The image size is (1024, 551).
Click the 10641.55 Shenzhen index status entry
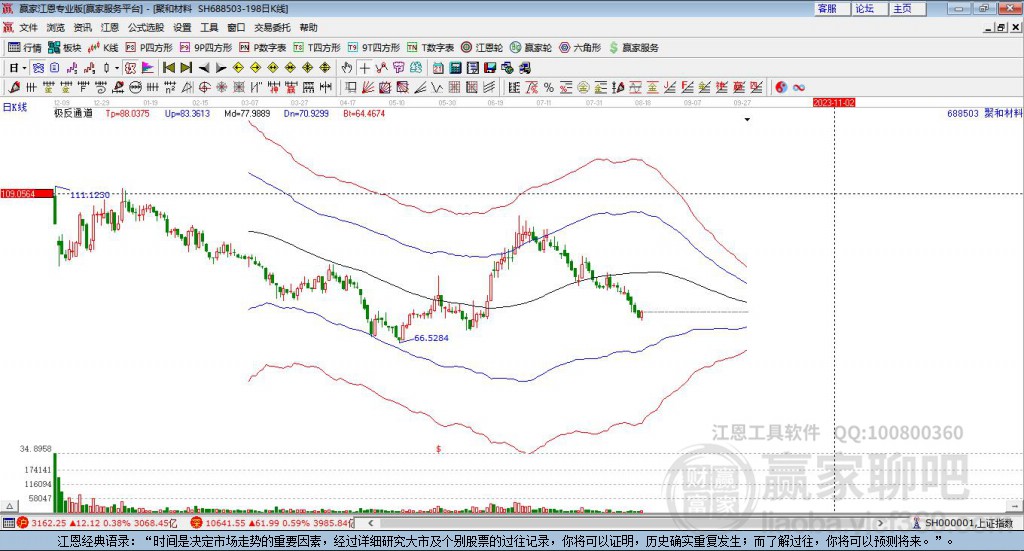coord(272,523)
